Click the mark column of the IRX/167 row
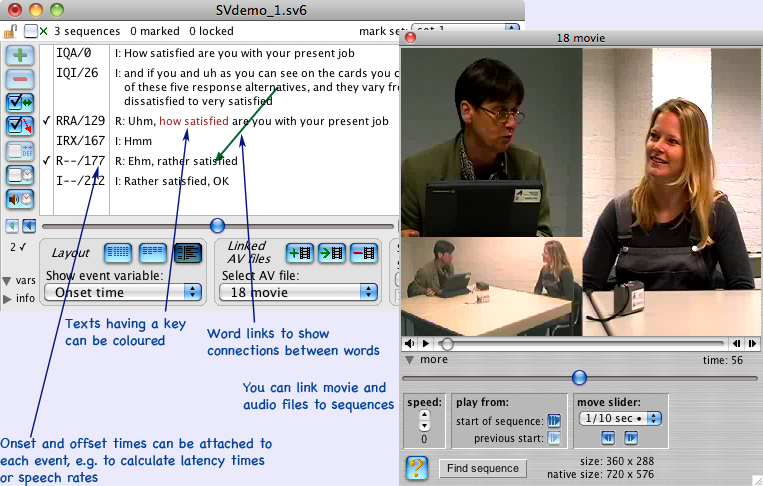This screenshot has width=763, height=486. (46, 141)
